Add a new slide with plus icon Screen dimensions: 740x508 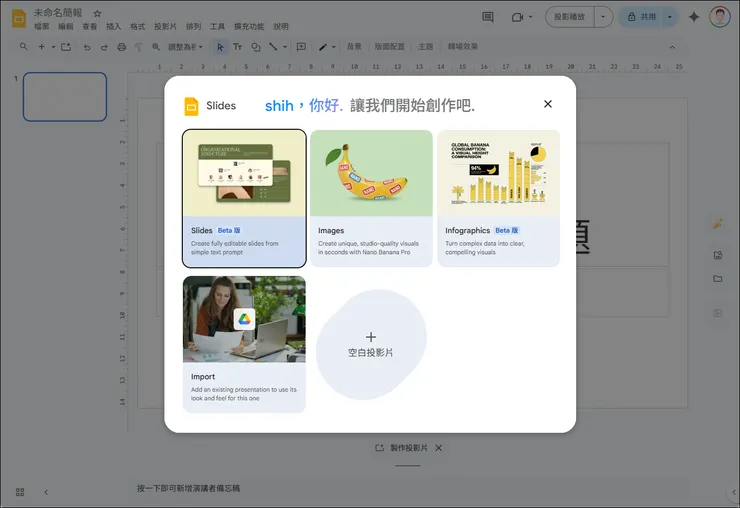tap(42, 47)
